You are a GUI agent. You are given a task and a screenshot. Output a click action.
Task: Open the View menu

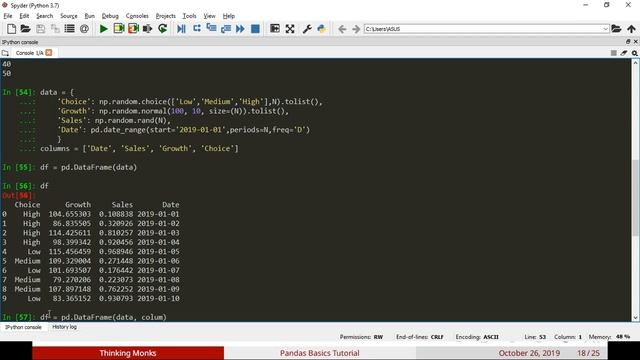click(x=209, y=16)
